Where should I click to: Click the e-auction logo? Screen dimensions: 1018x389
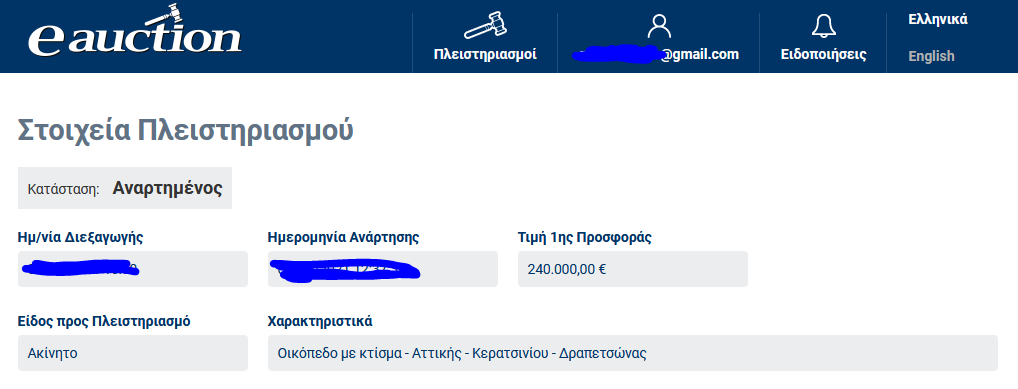coord(134,31)
